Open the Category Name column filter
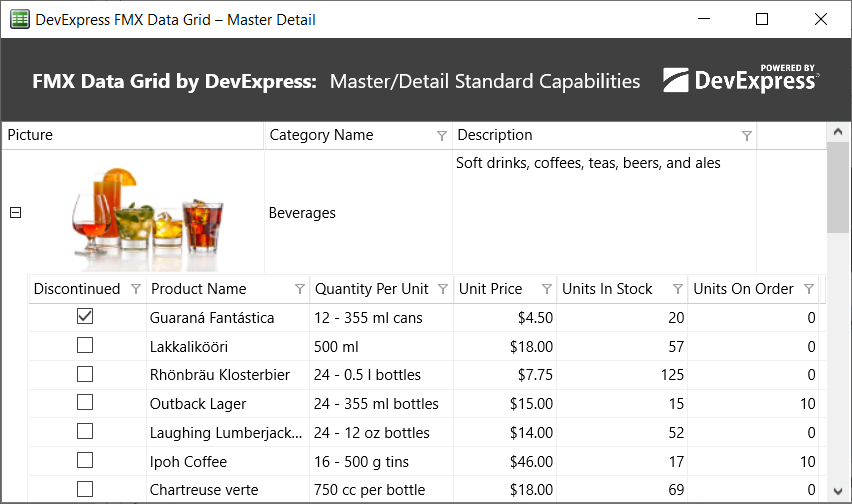 point(442,136)
